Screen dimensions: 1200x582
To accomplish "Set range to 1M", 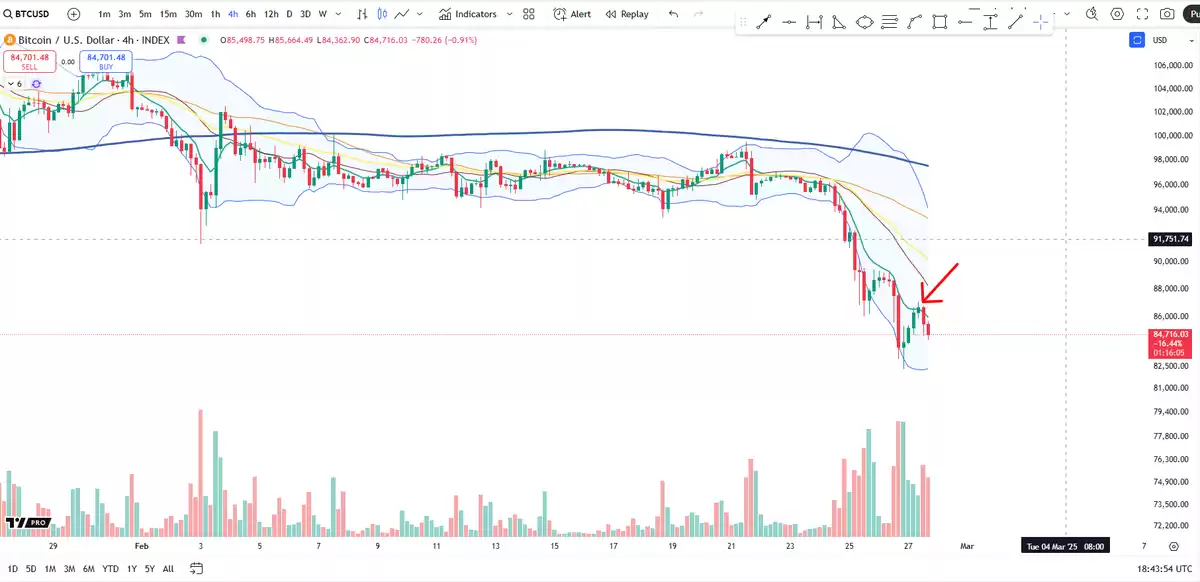I will point(50,569).
